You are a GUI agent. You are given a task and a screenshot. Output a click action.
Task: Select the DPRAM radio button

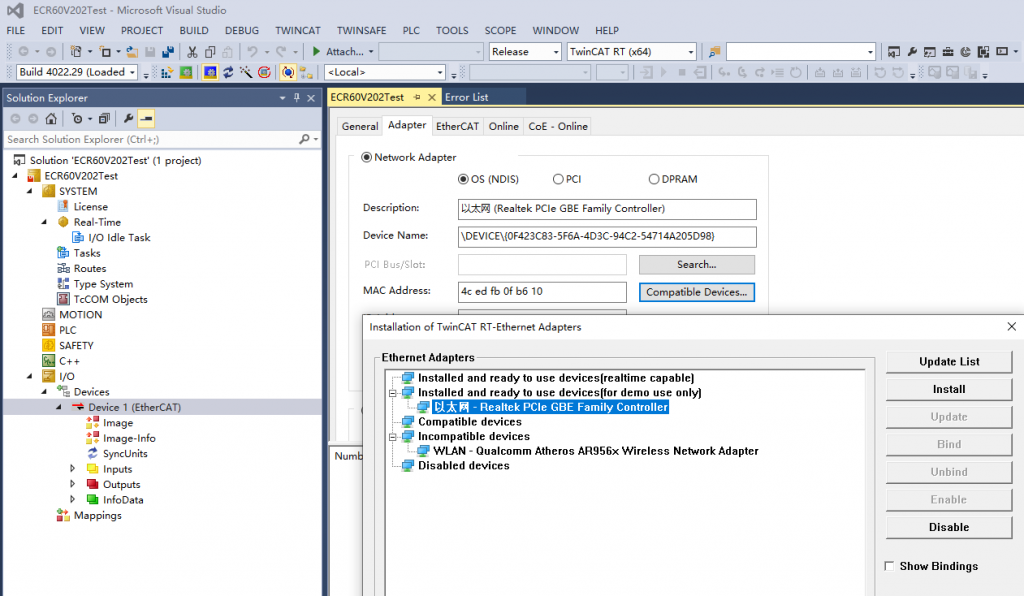[x=654, y=179]
